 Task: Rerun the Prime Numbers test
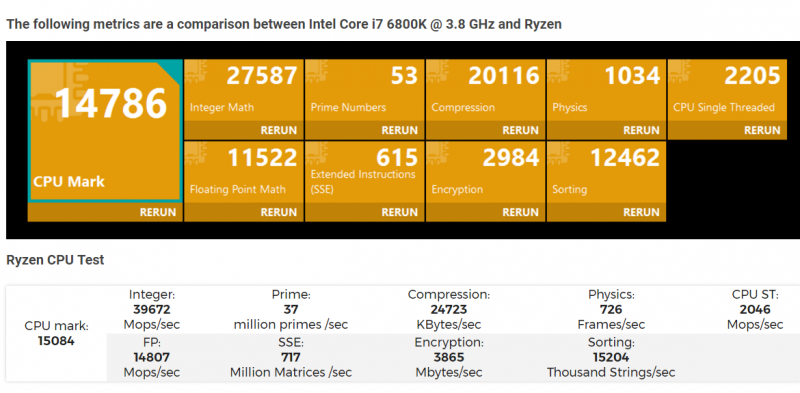click(x=399, y=130)
